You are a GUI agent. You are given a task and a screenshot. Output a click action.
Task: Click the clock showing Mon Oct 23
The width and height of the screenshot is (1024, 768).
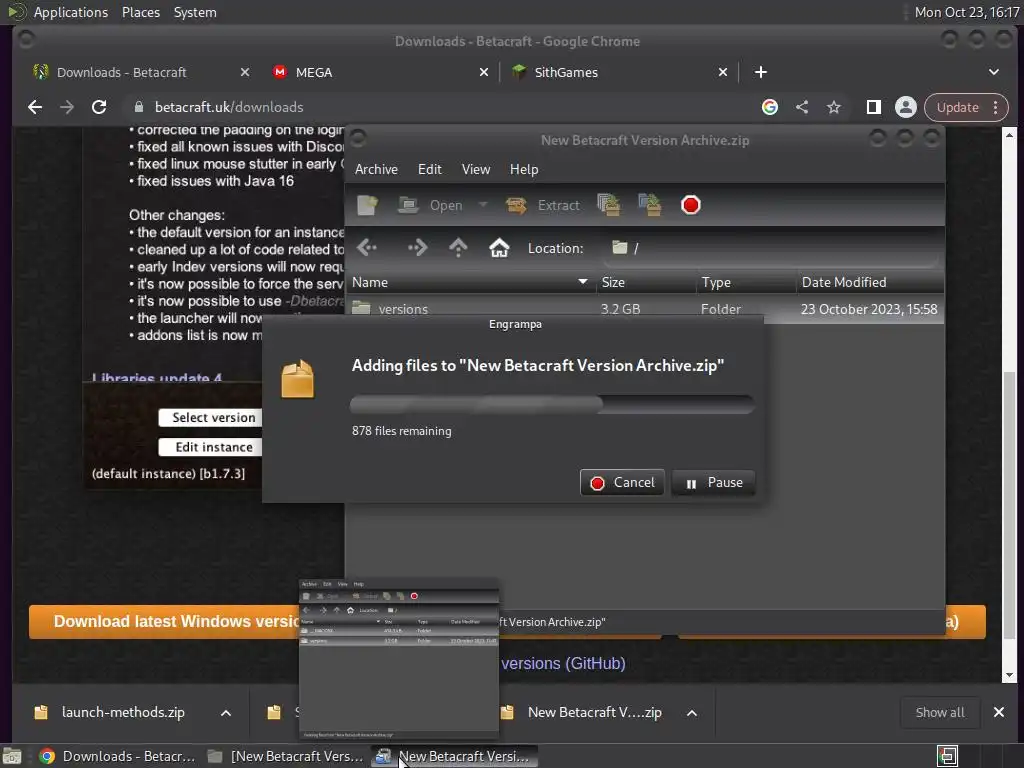click(967, 12)
